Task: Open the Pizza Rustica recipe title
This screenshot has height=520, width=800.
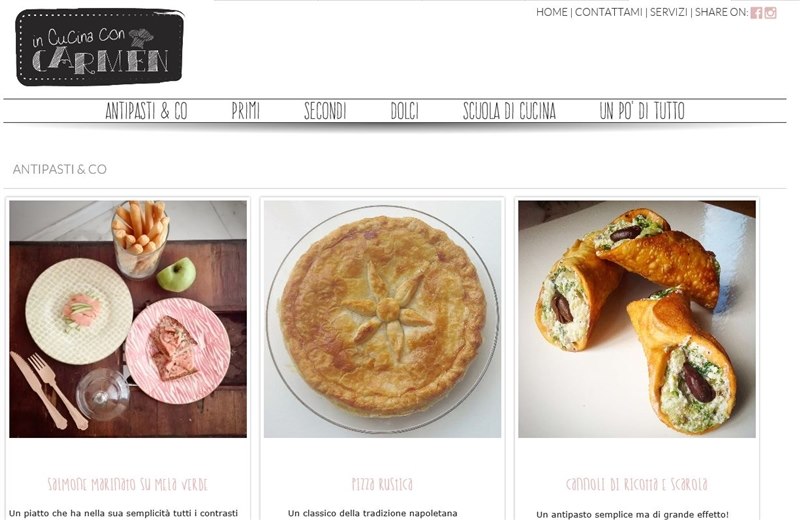Action: pos(382,484)
